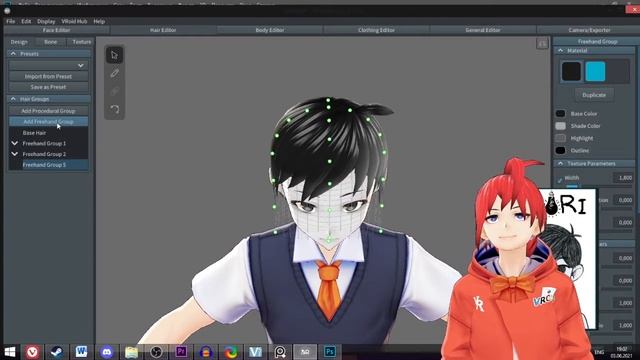
Task: Switch to the Face Editor tab
Action: pyautogui.click(x=56, y=30)
